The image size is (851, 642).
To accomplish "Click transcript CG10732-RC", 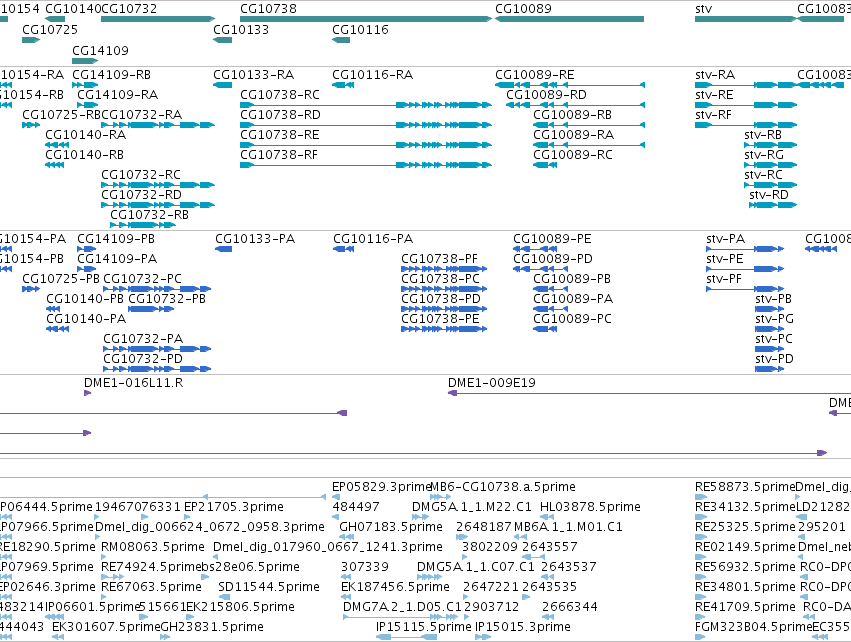I will click(x=158, y=185).
